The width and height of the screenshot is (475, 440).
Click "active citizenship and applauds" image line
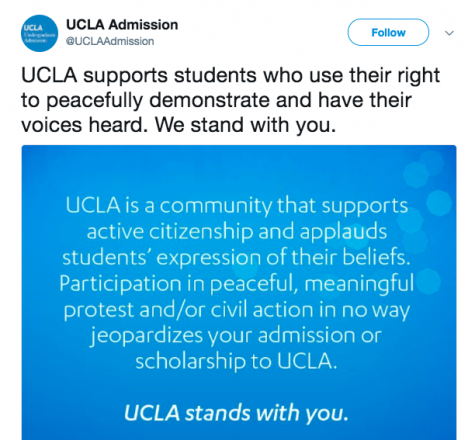pos(237,232)
